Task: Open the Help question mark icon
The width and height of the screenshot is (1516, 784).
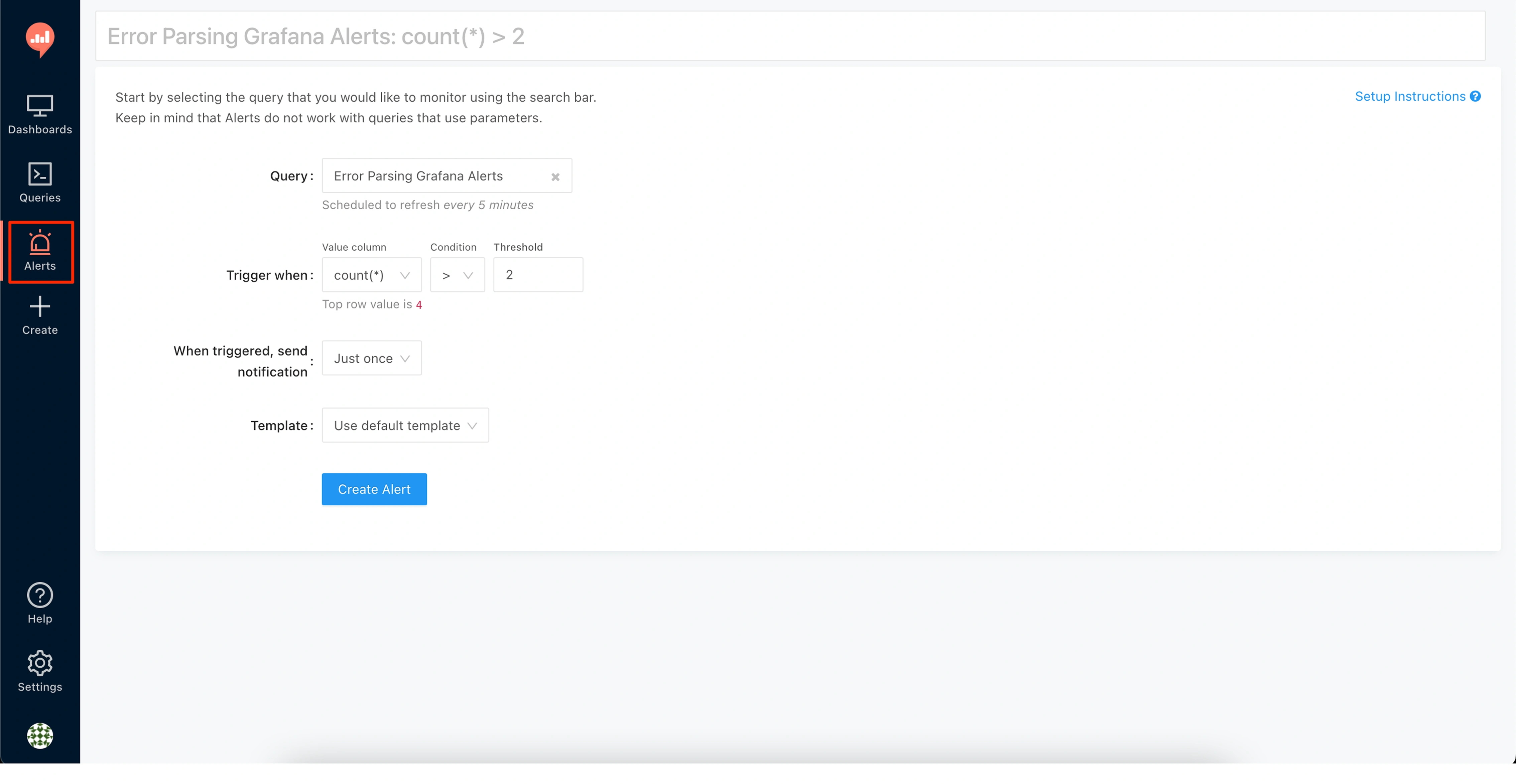Action: 40,595
